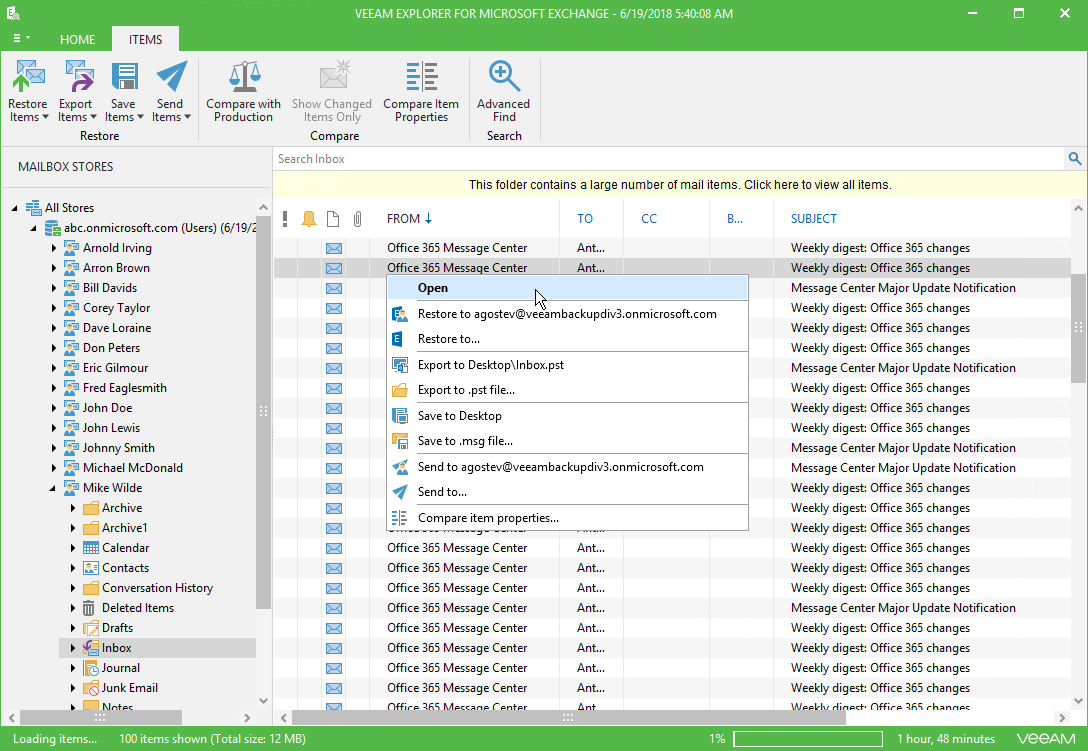The height and width of the screenshot is (751, 1088).
Task: Click the mailbox tree horizontal scrollbar
Action: tap(101, 718)
